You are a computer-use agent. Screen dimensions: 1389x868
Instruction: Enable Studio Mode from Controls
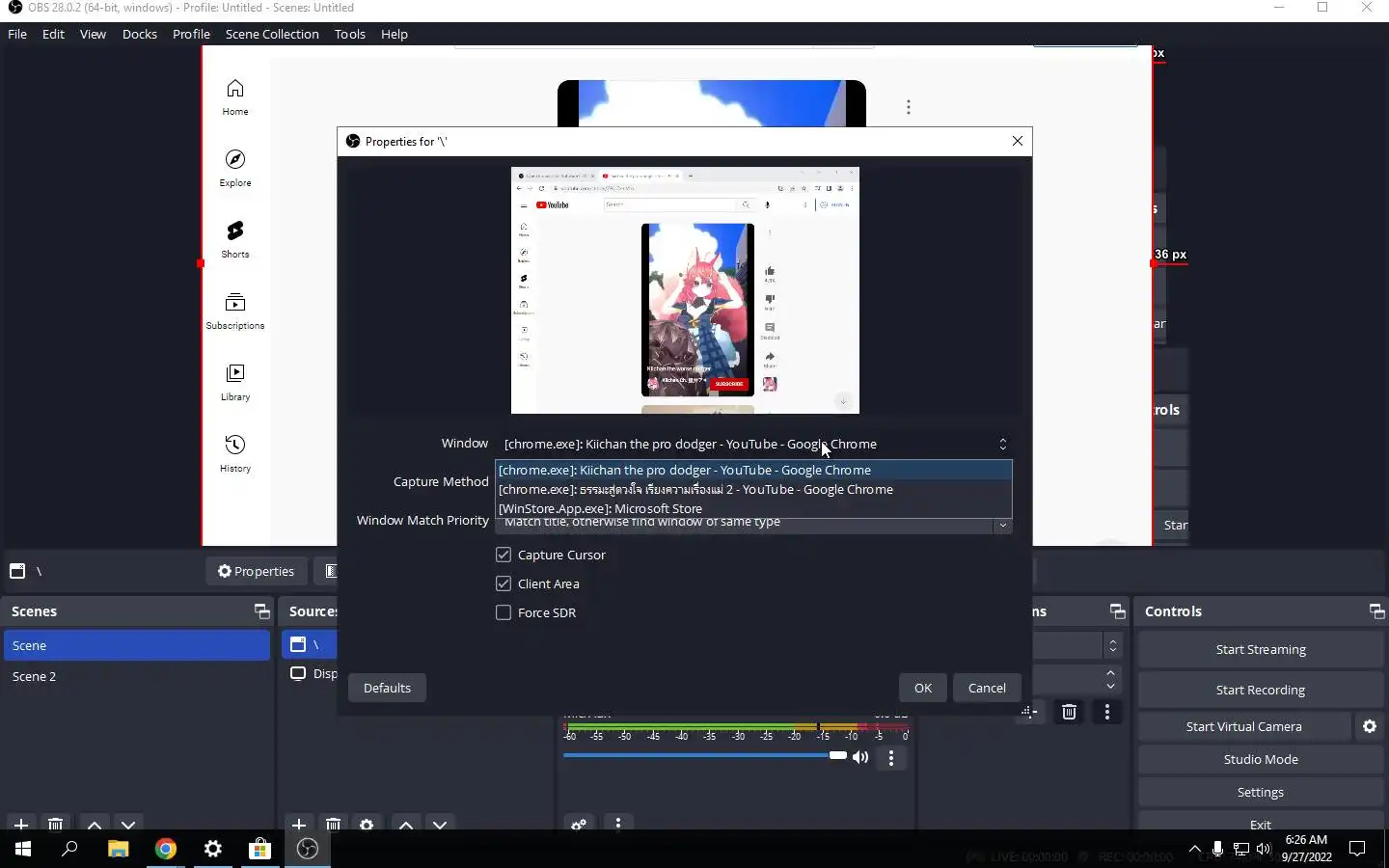[x=1261, y=759]
